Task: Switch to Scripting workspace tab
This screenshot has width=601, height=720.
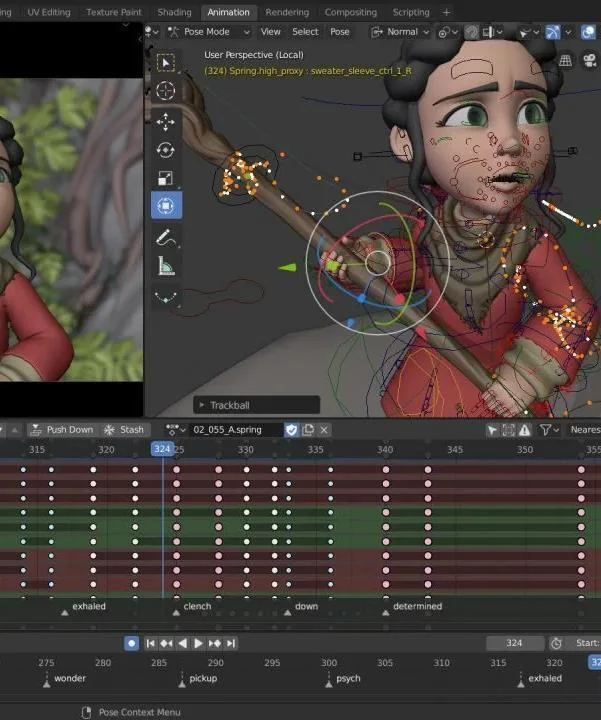Action: (x=411, y=12)
